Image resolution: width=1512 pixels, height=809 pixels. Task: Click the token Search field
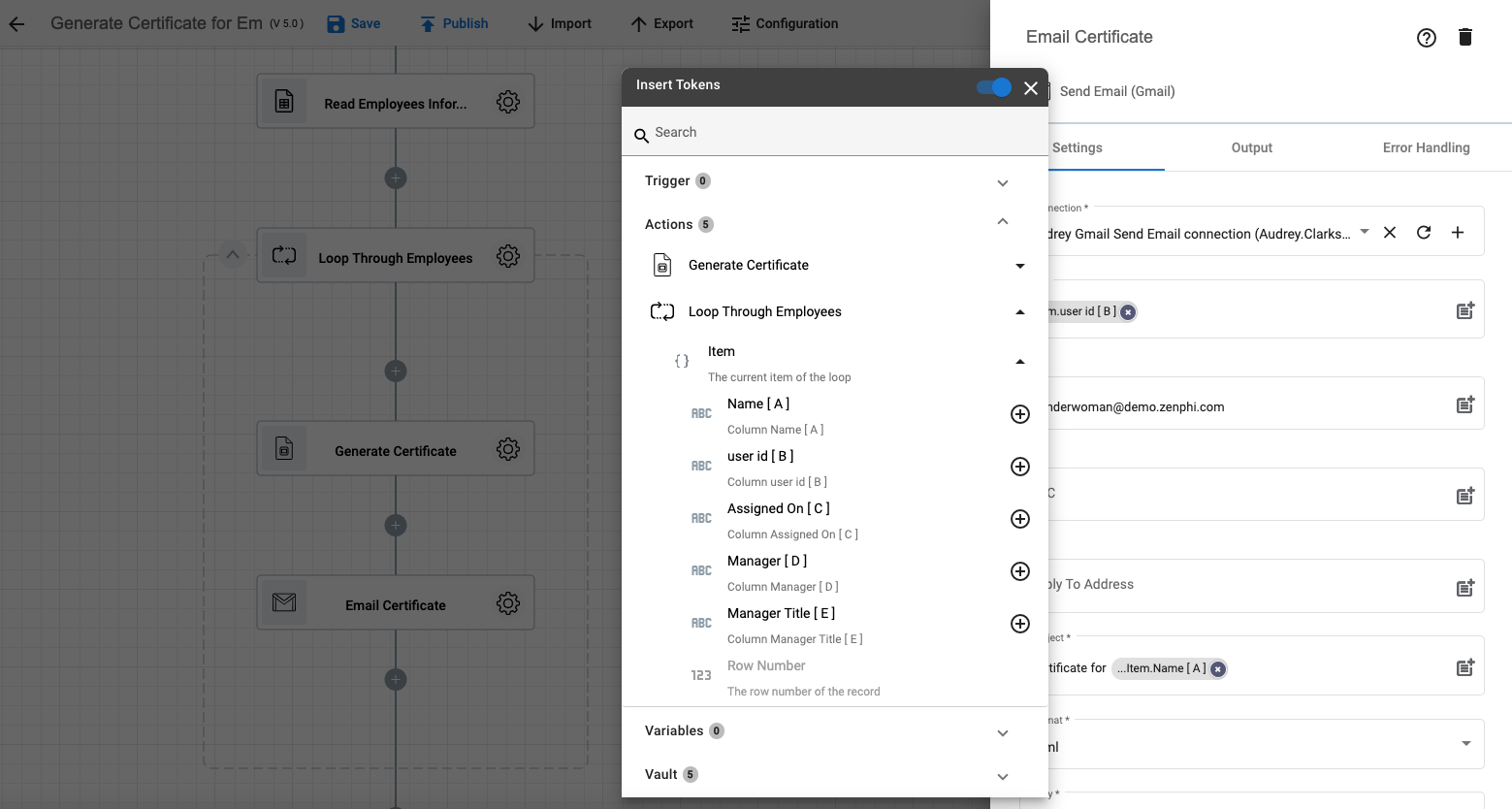[x=835, y=132]
